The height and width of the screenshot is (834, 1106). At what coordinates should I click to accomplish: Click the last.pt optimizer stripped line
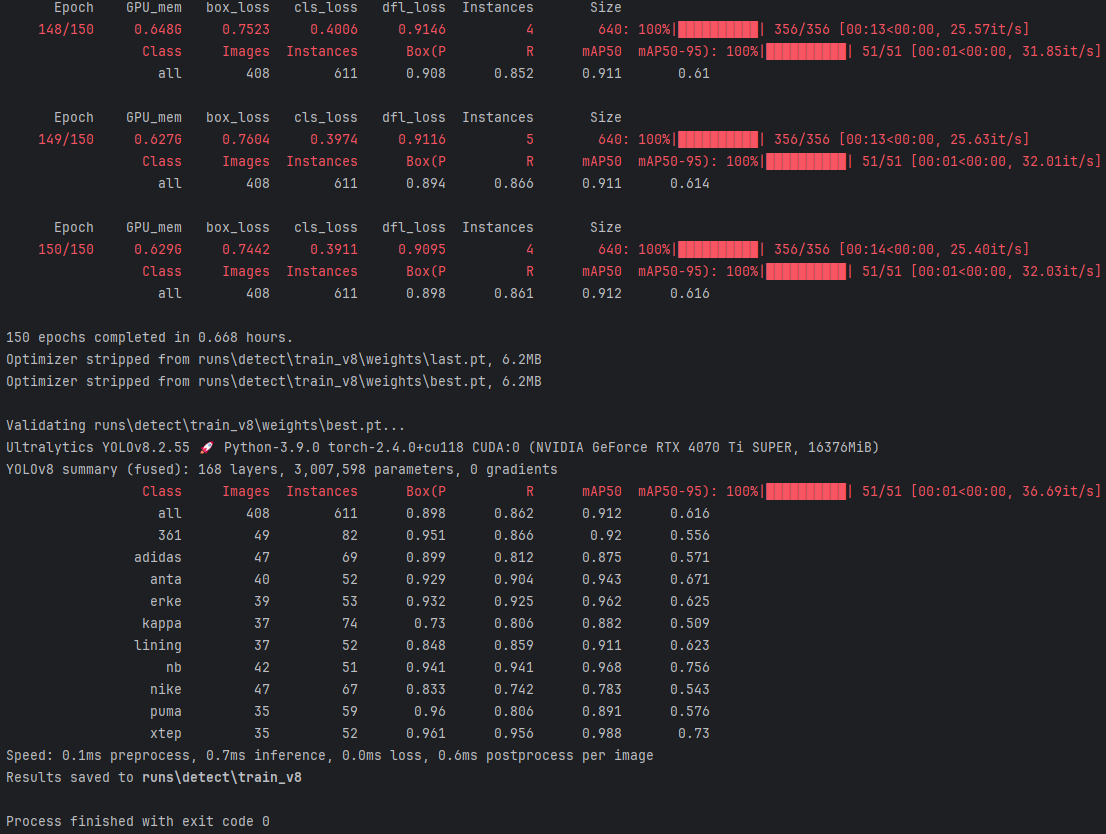[x=274, y=360]
